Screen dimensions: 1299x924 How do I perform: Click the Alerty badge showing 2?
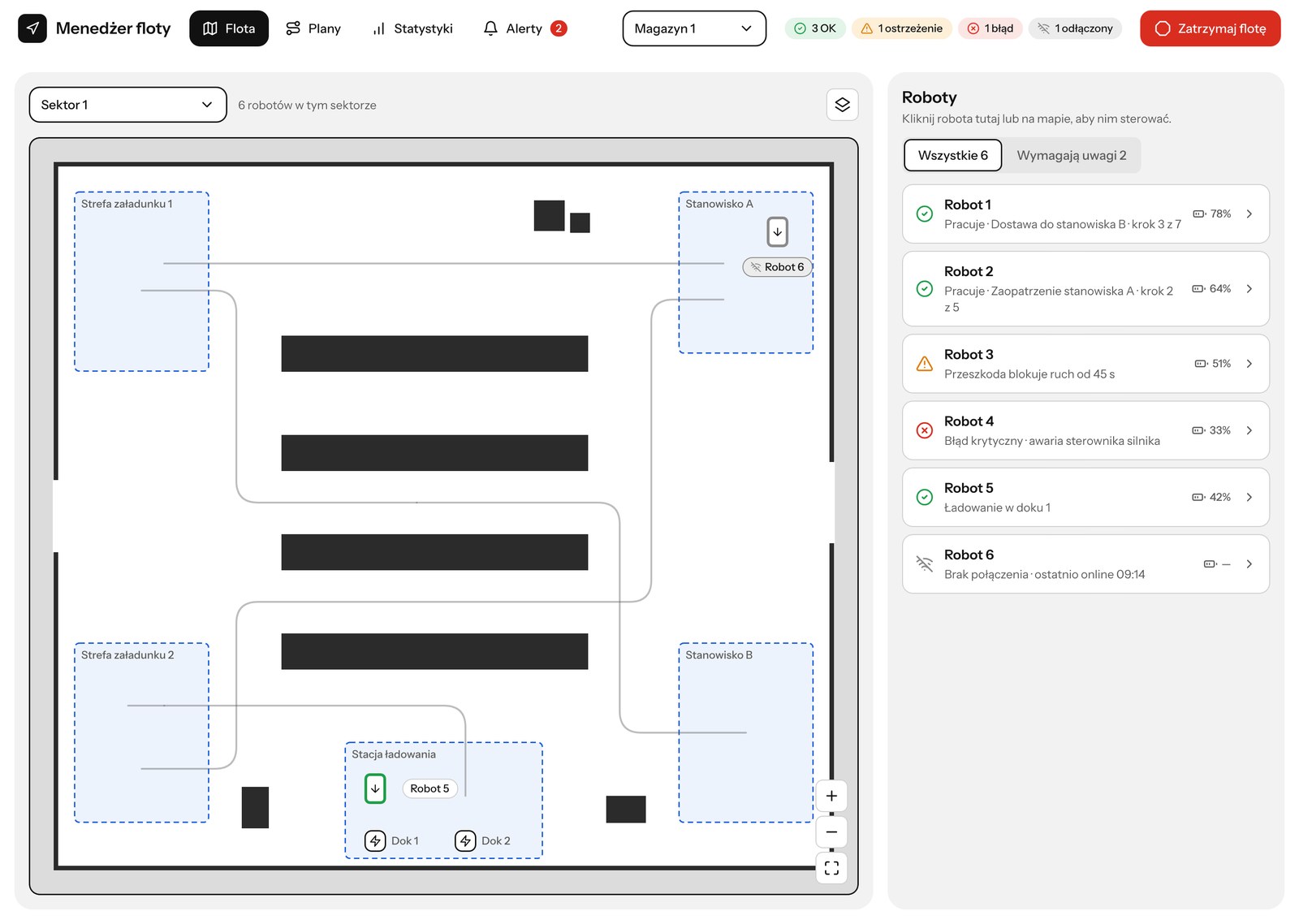pos(558,28)
